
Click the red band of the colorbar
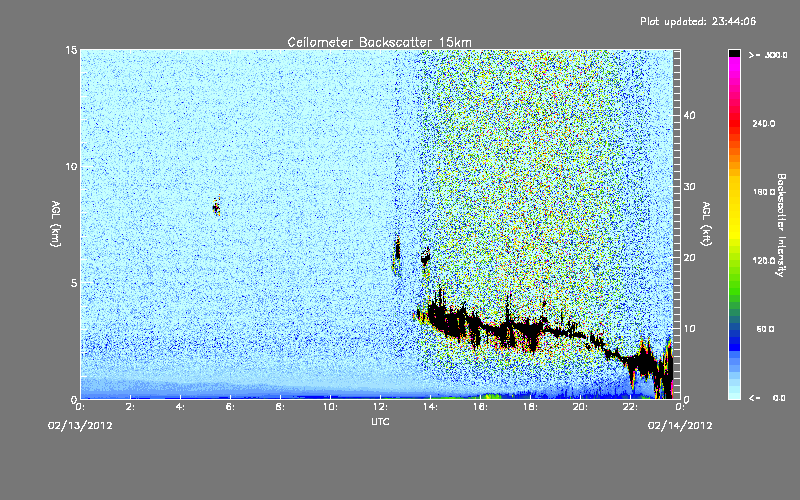[x=734, y=122]
